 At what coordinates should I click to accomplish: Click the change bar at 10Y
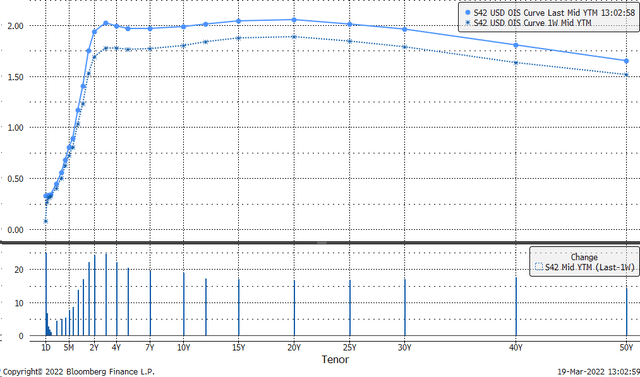183,304
